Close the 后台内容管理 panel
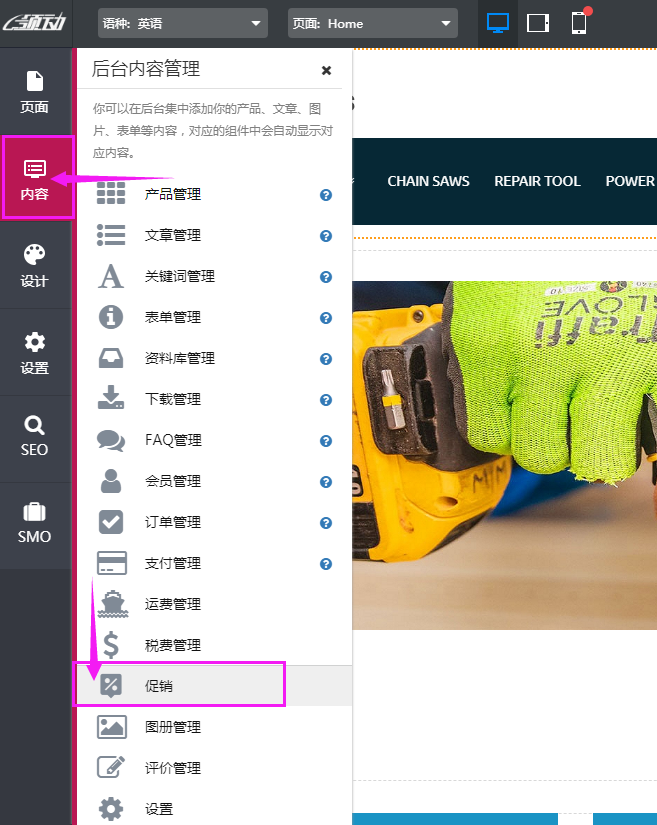Image resolution: width=657 pixels, height=825 pixels. tap(326, 70)
